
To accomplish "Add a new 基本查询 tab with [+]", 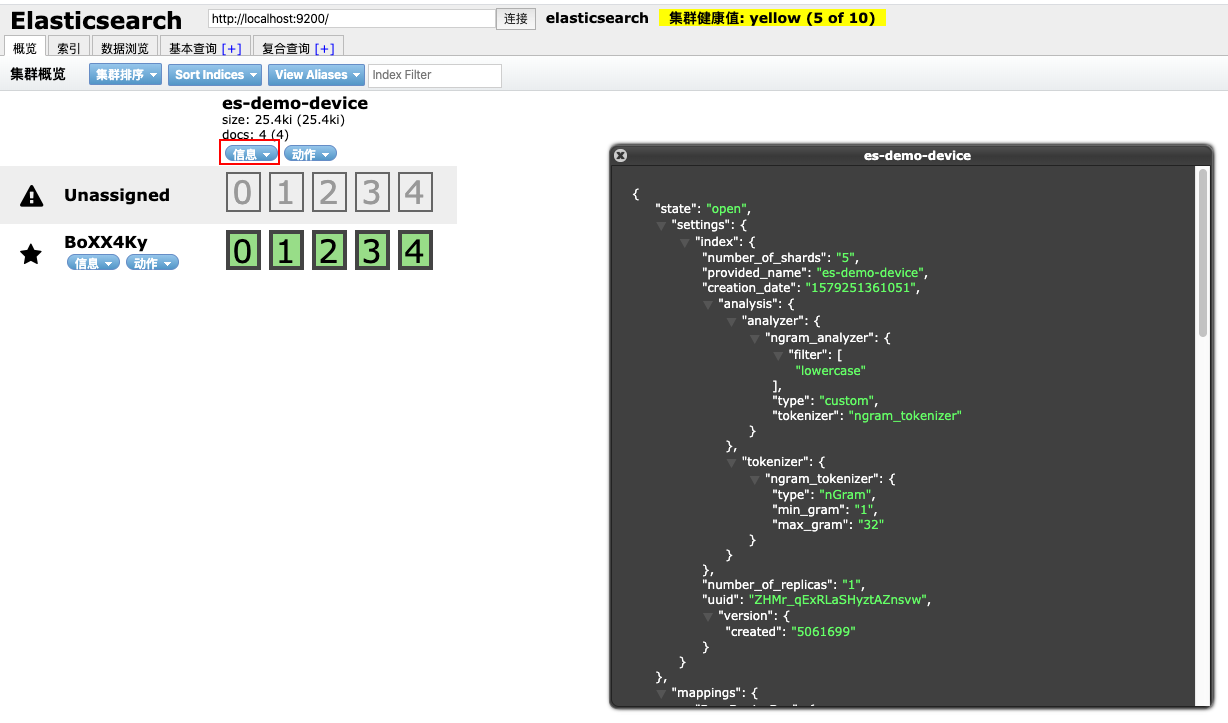I will click(x=231, y=49).
